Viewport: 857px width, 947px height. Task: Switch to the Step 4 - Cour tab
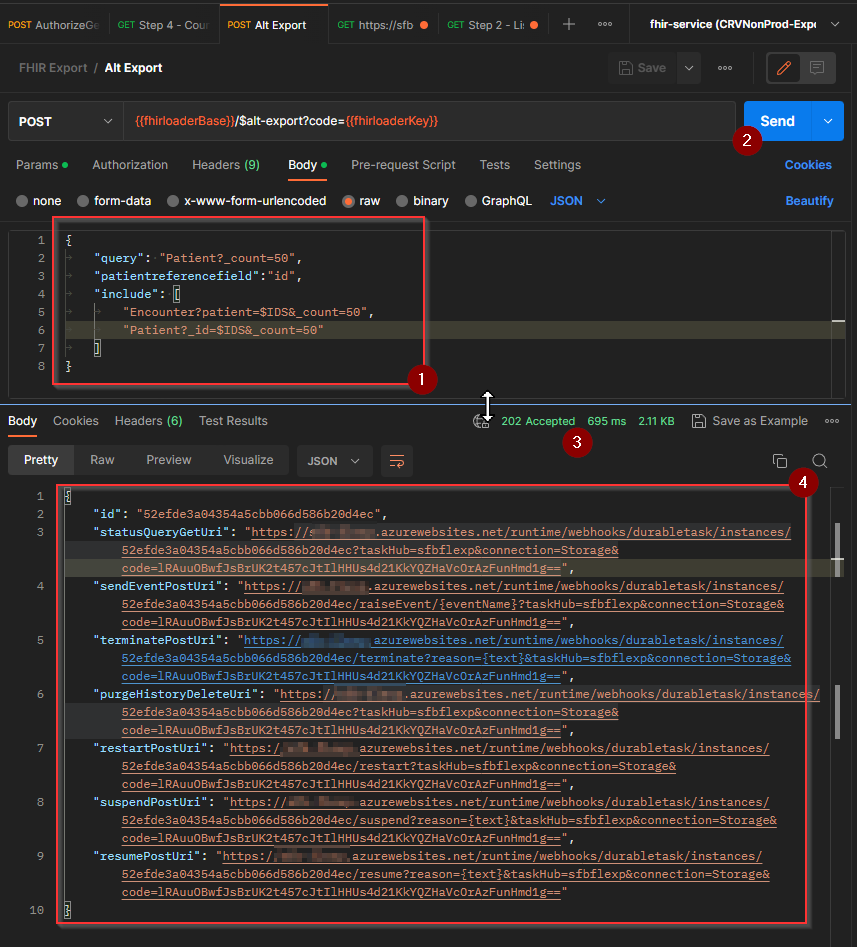coord(163,25)
